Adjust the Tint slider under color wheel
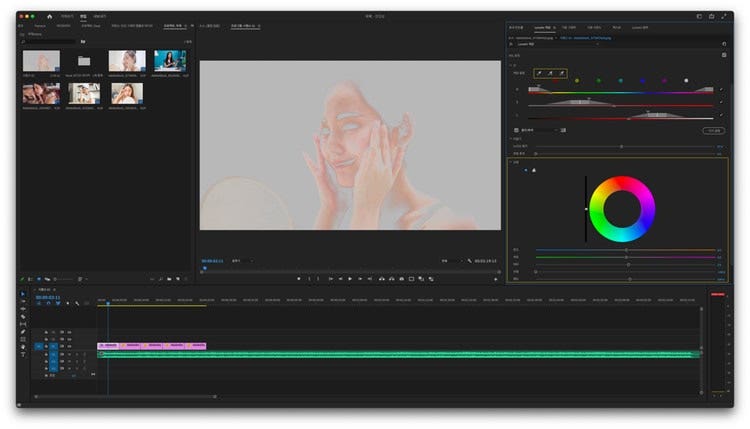Viewport: 750px width, 429px height. coord(625,257)
